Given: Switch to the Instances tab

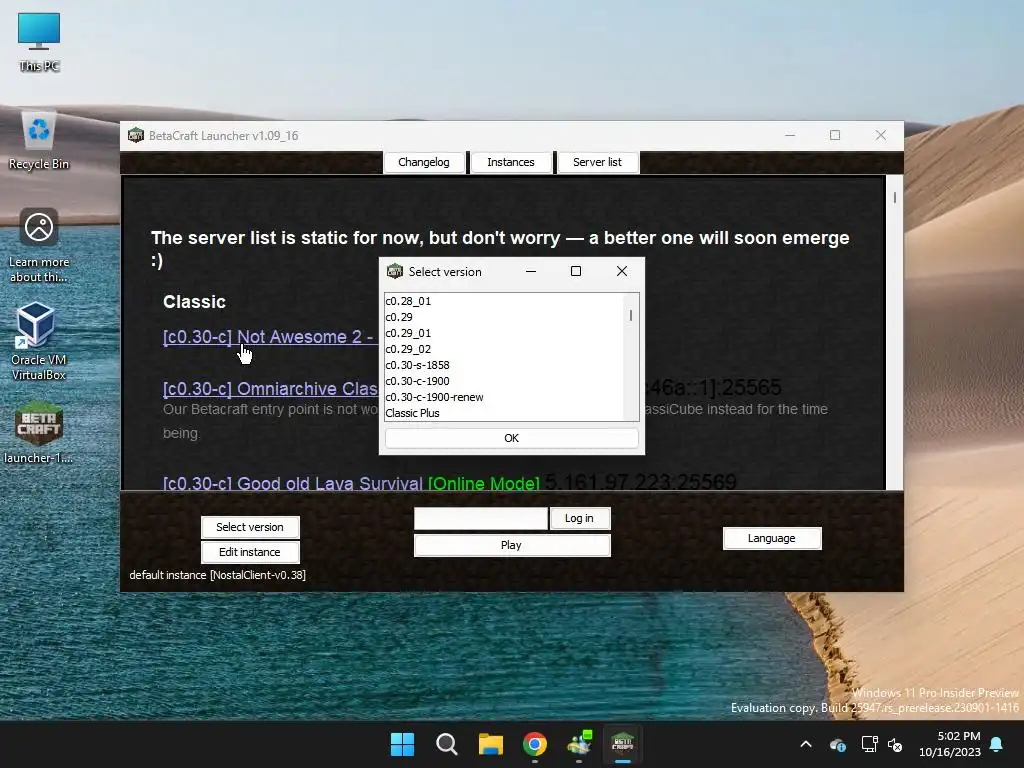Looking at the screenshot, I should click(511, 162).
